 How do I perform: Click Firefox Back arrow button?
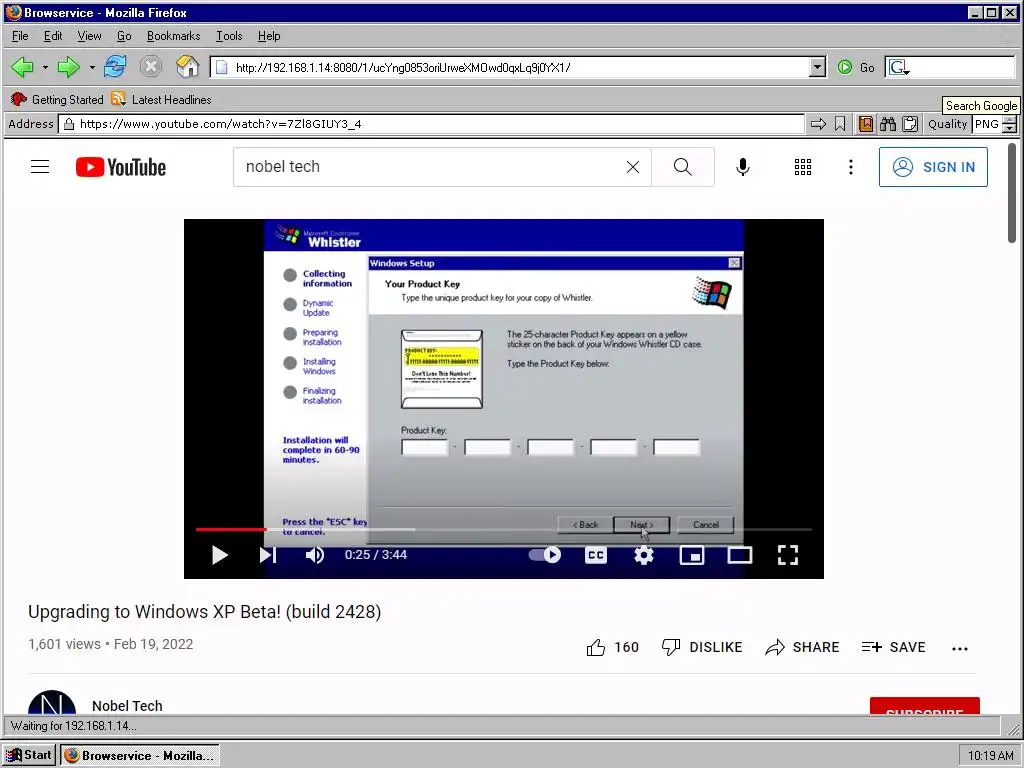(x=23, y=67)
